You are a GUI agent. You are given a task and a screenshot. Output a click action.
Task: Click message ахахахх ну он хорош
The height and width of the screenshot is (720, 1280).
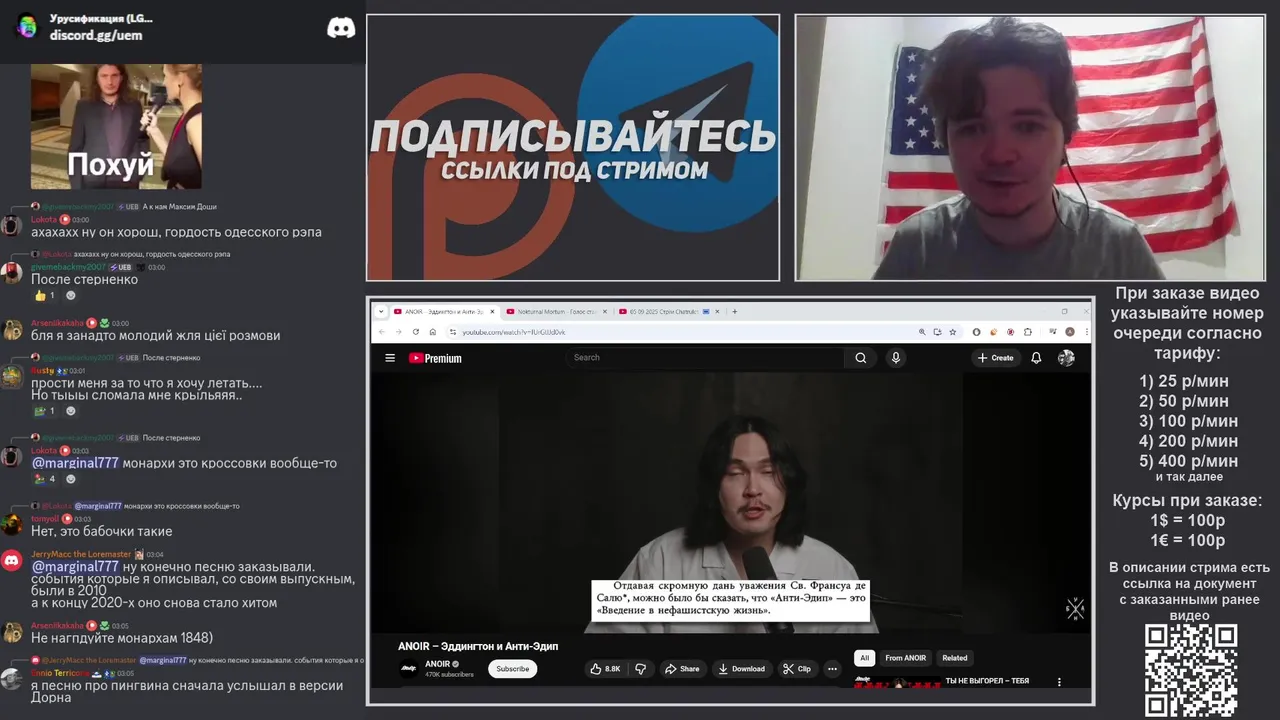tap(176, 232)
